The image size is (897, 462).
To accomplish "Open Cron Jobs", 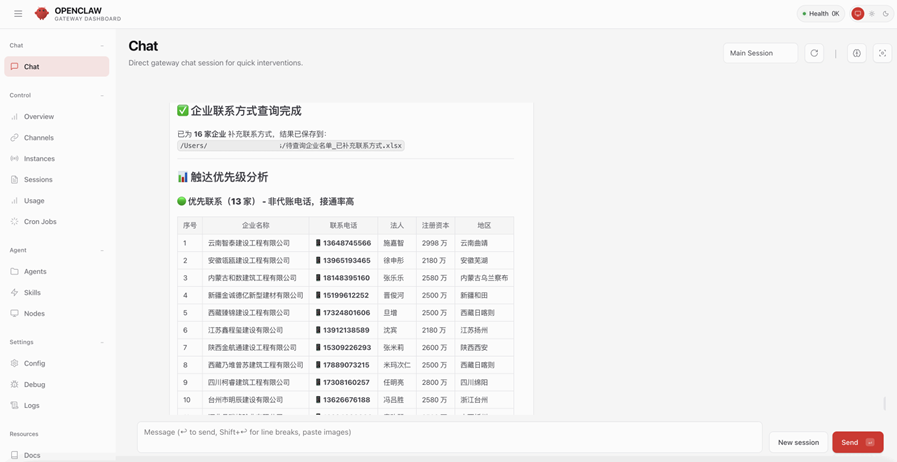I will click(x=57, y=221).
